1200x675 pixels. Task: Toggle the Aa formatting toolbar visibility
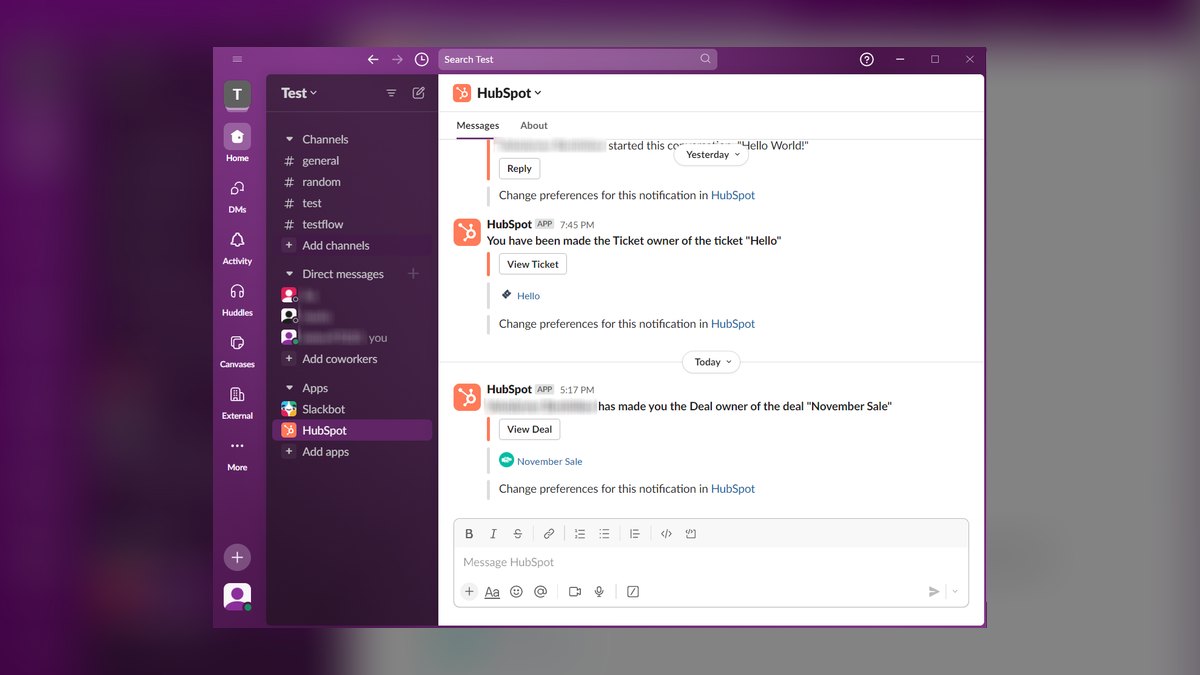[x=492, y=592]
